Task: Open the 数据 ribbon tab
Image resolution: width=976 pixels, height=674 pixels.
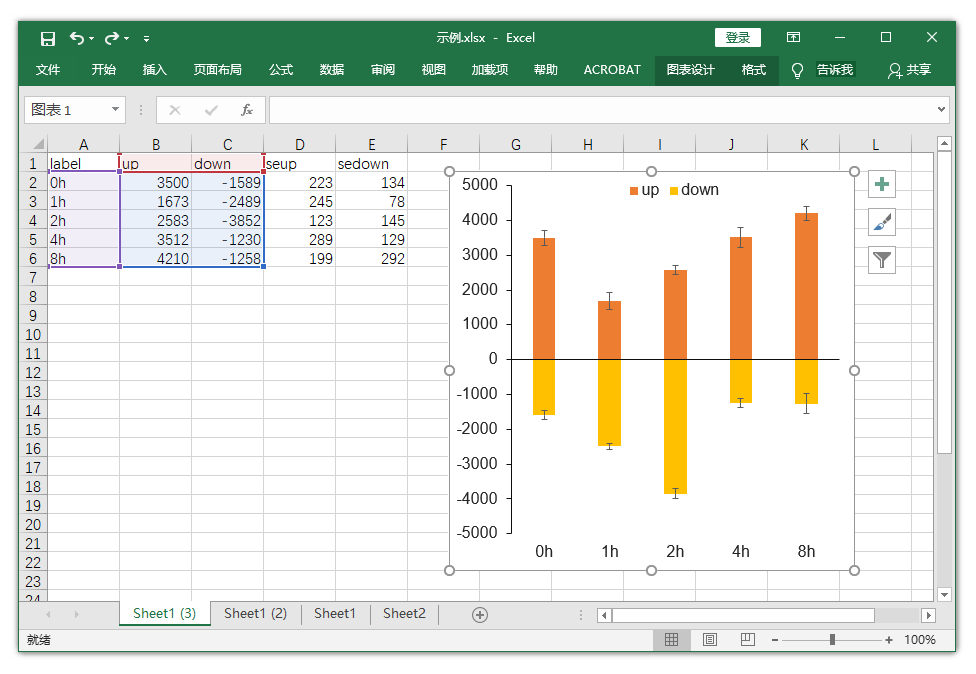Action: pos(332,70)
